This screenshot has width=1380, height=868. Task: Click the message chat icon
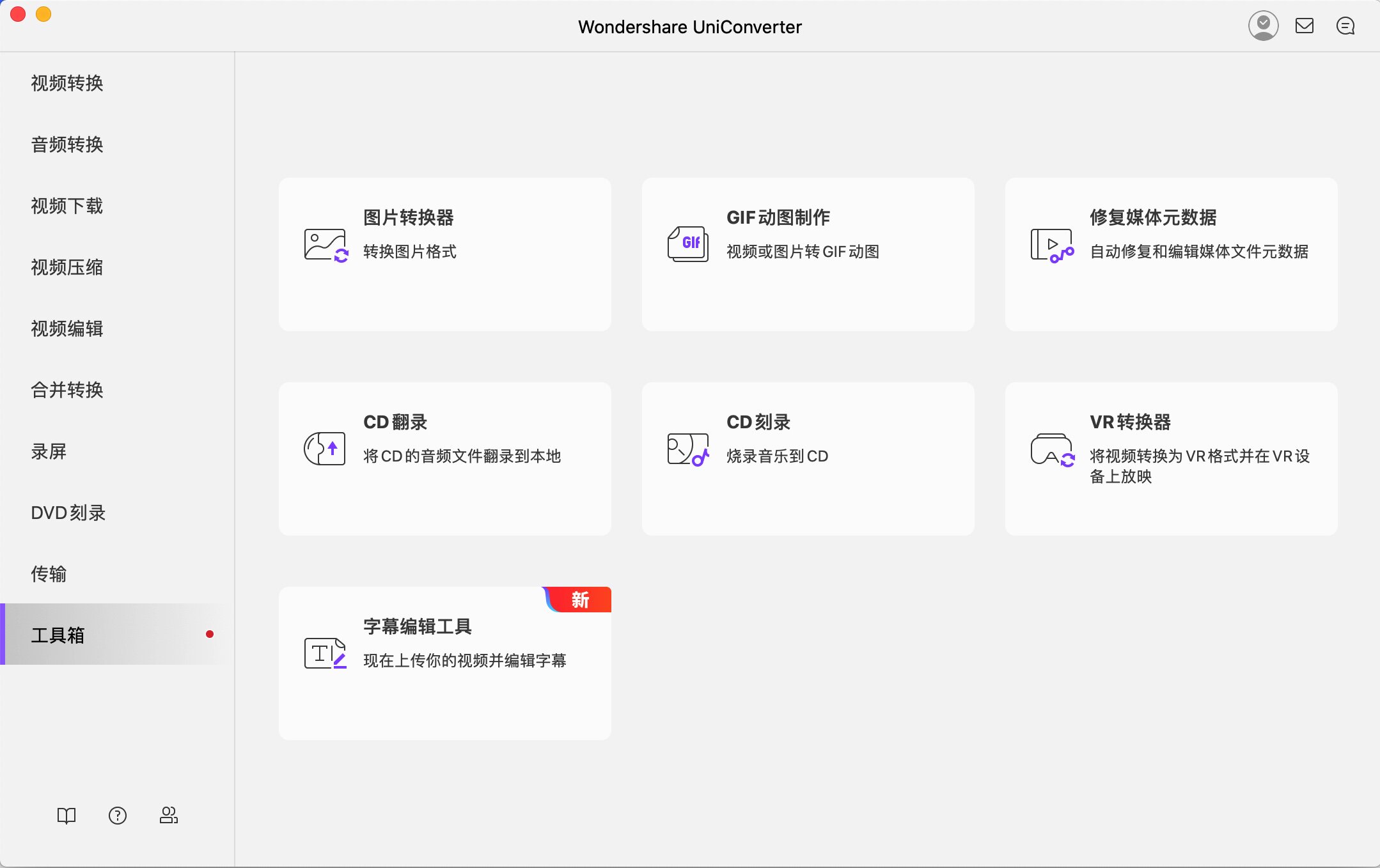point(1345,26)
